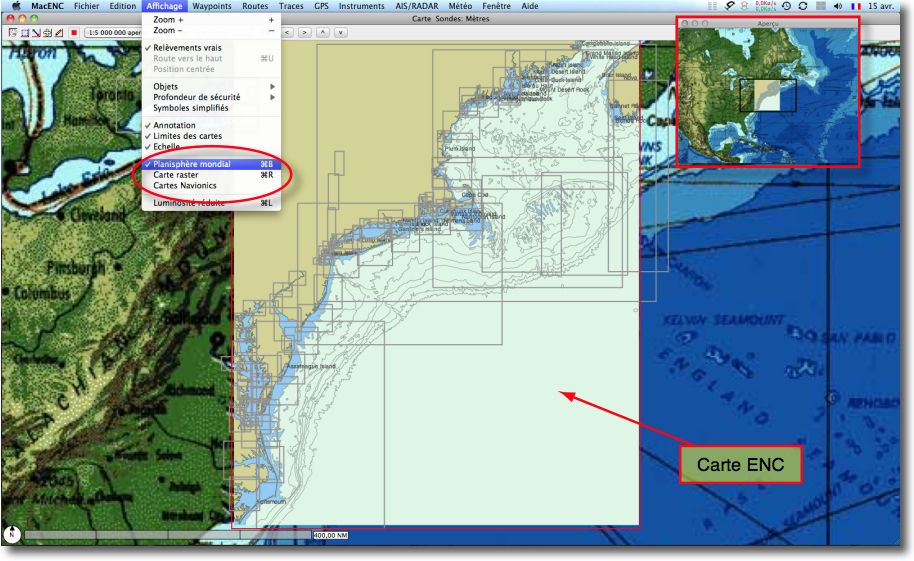Click the fourth tool icon beside the pencil
Viewport: 914px width, 561px height.
[47, 33]
